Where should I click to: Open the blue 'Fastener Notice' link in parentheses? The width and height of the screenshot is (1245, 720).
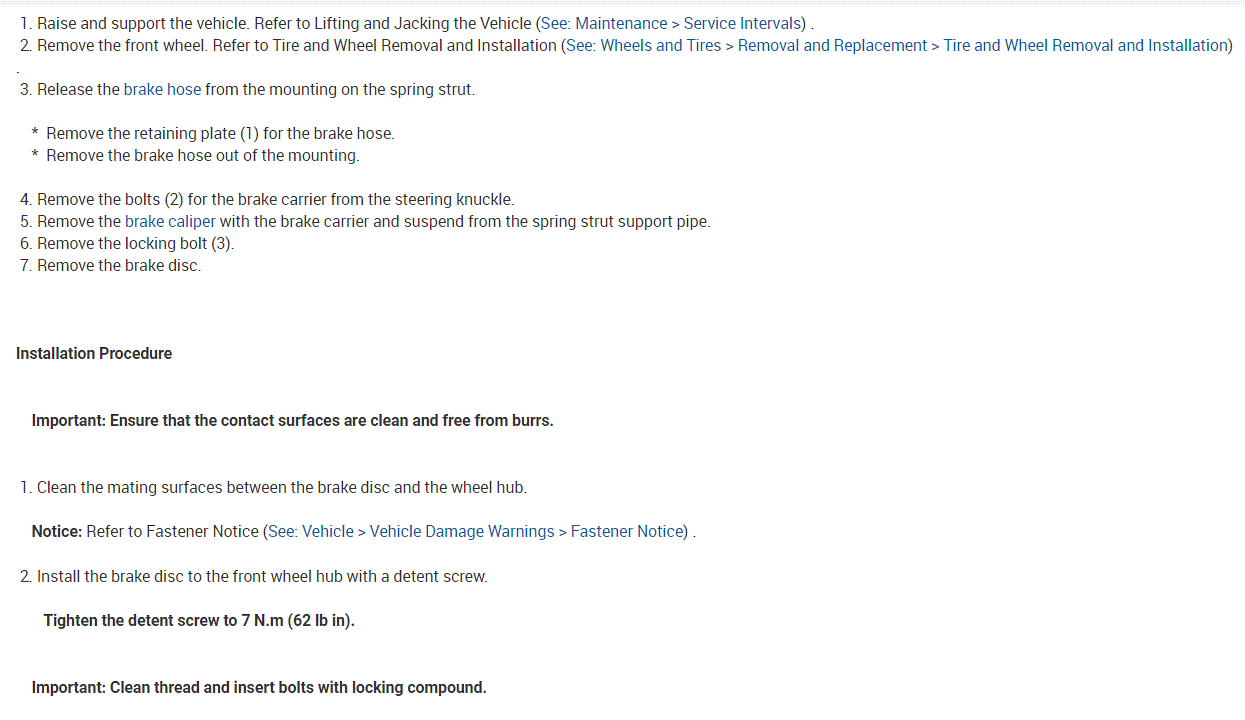point(627,531)
